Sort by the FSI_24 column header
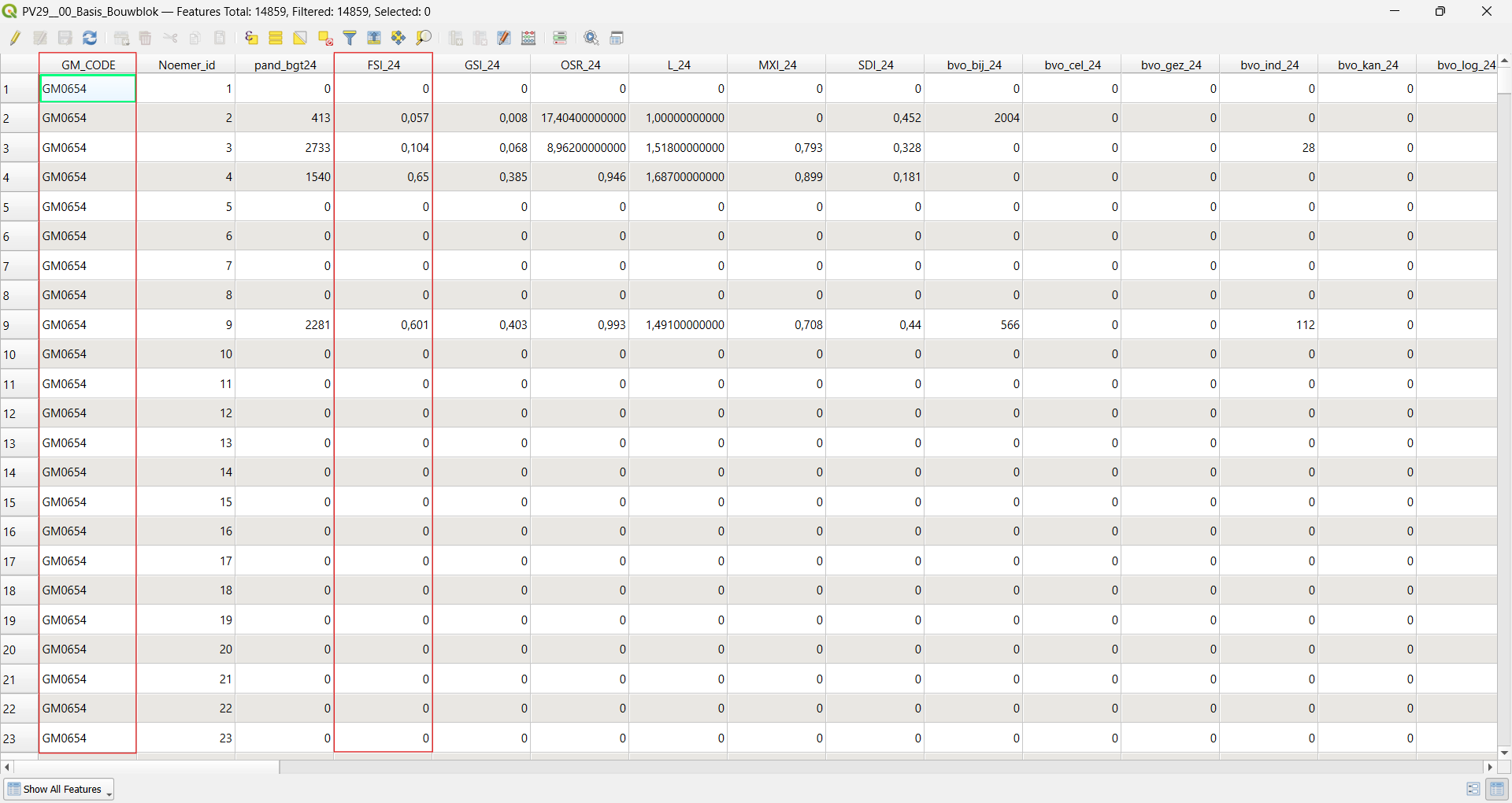The image size is (1512, 803). coord(384,65)
